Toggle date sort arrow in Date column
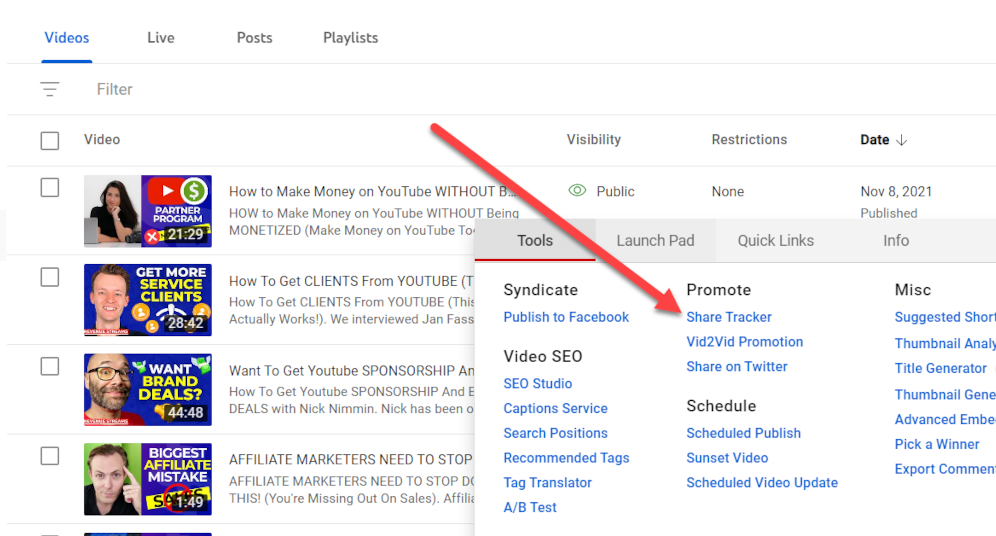996x536 pixels. click(901, 140)
